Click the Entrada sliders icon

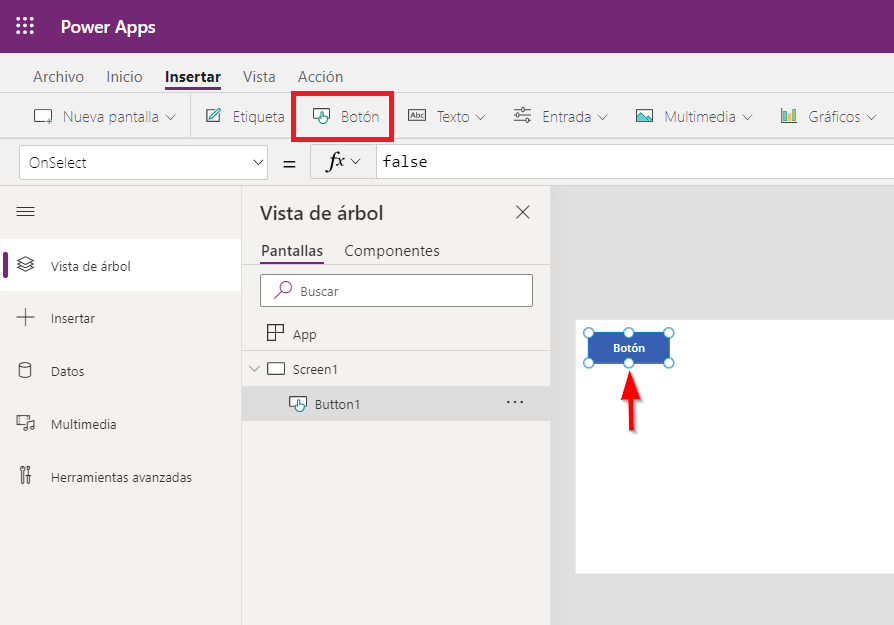pos(522,115)
